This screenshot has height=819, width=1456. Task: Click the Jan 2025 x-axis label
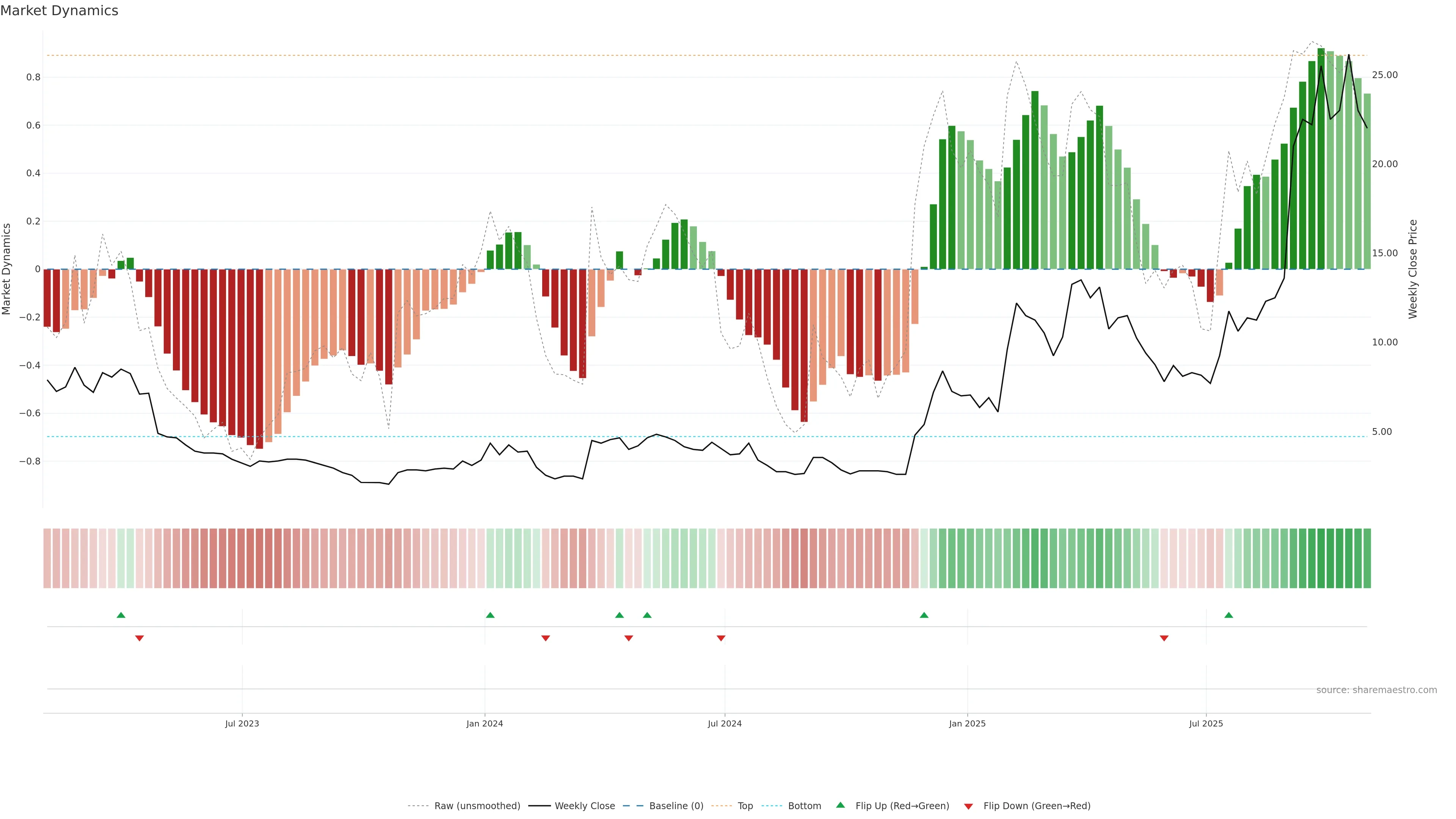pos(967,723)
